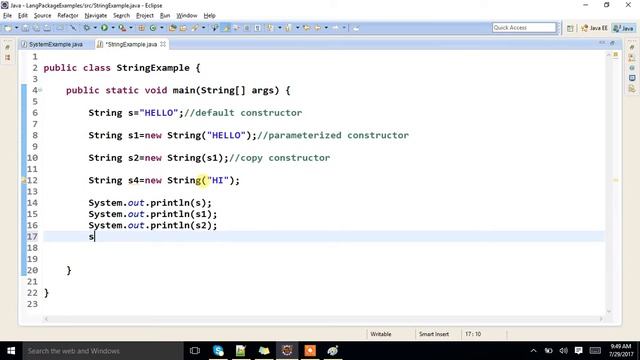Click the Save All toolbar icon
The height and width of the screenshot is (360, 640).
[x=36, y=28]
